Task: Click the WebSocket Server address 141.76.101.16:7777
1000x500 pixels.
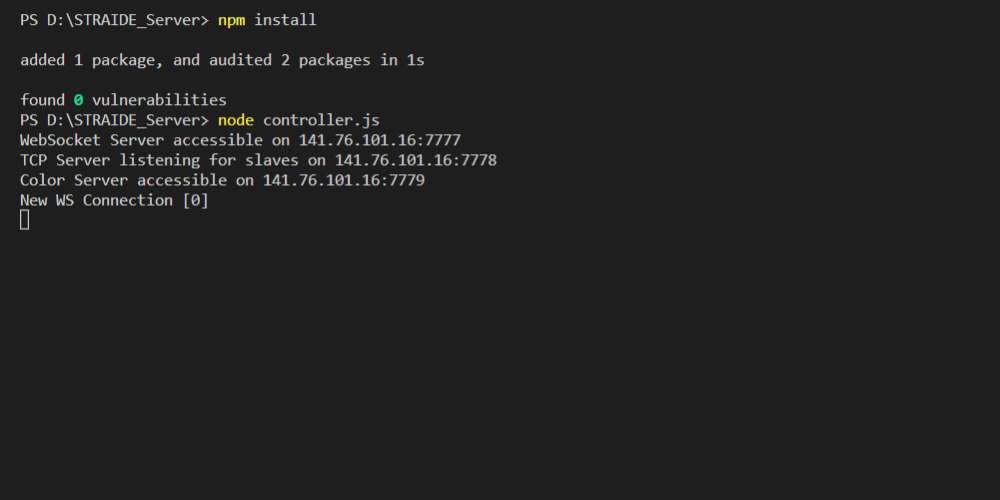Action: [x=380, y=140]
